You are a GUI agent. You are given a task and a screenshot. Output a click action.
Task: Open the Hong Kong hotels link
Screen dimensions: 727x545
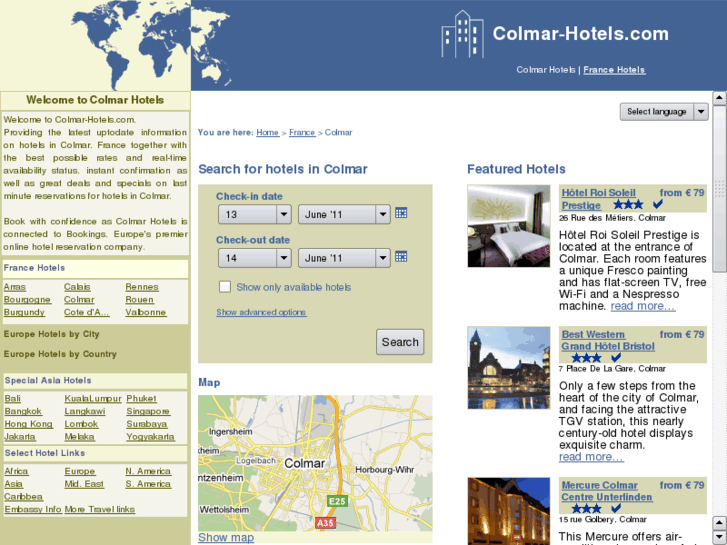28,424
